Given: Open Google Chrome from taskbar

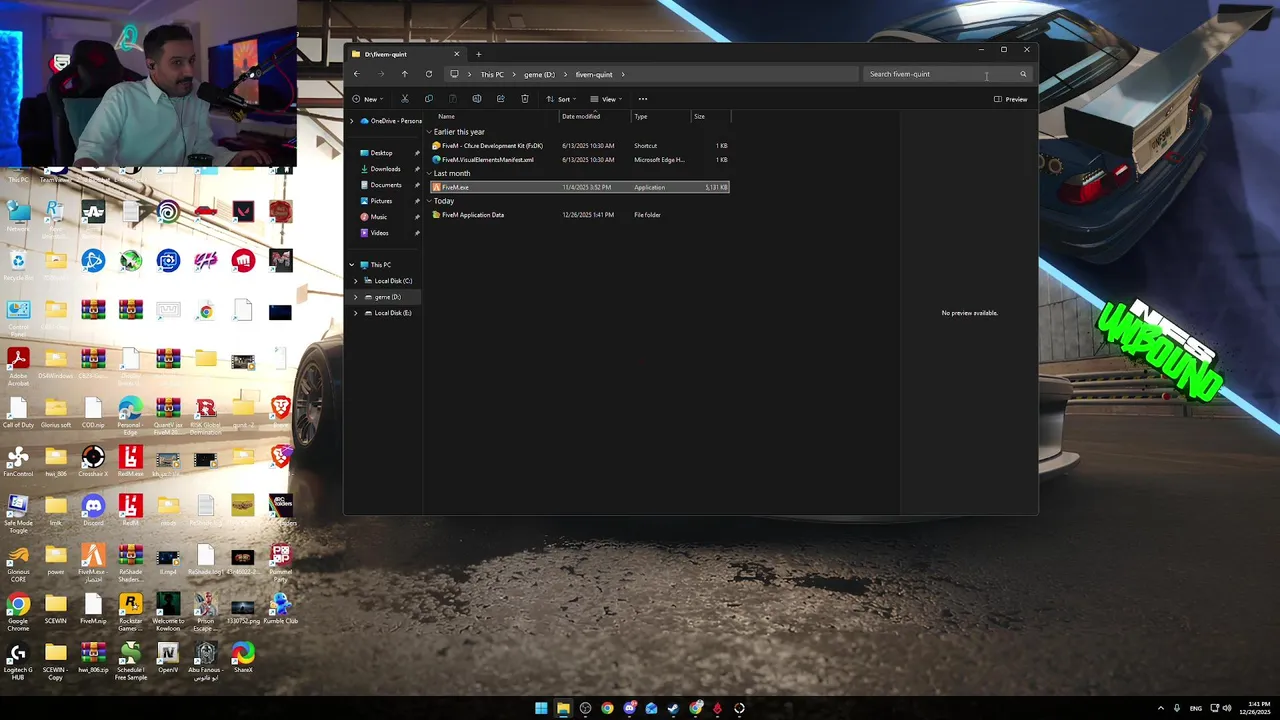Looking at the screenshot, I should (607, 708).
